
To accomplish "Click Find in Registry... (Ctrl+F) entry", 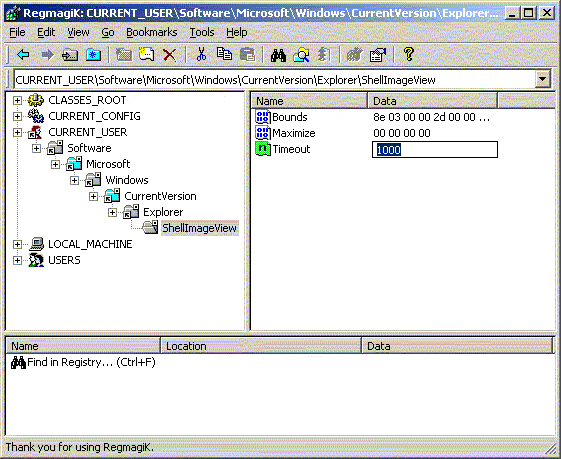I will pos(91,362).
